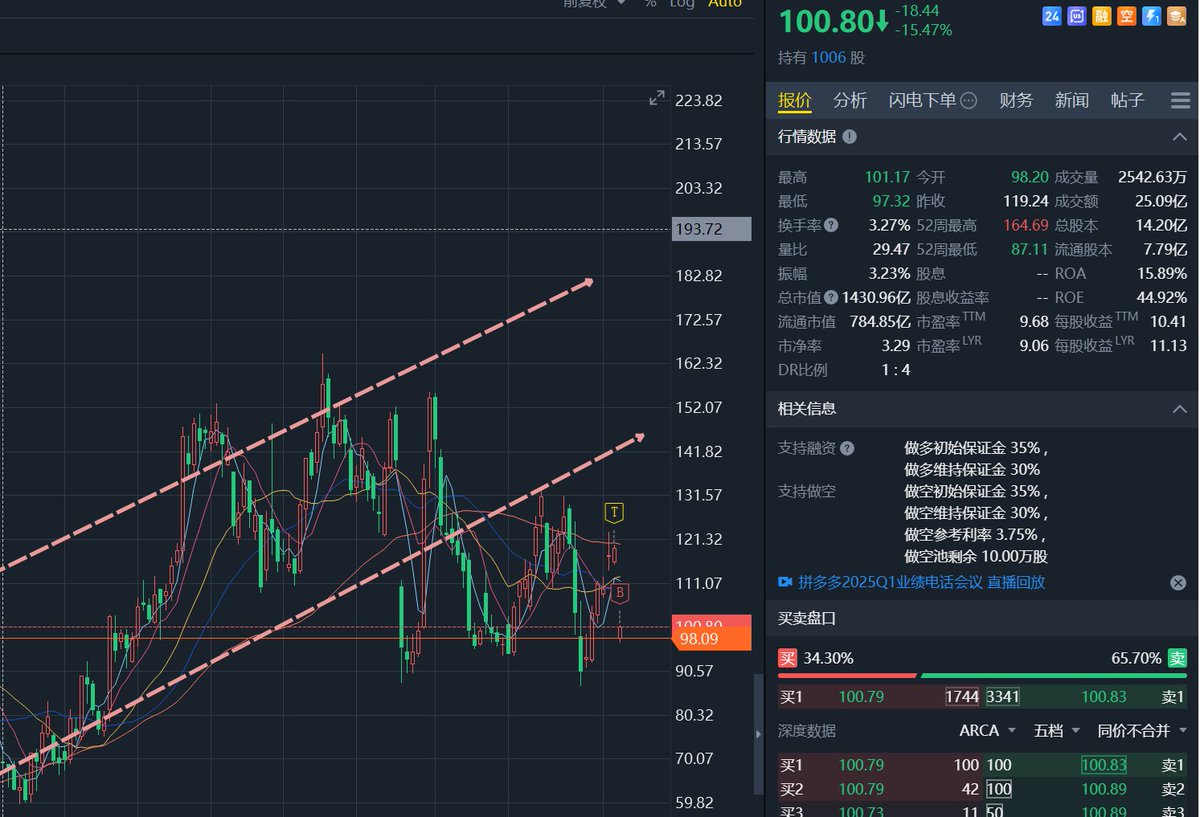Toggle Auto scale on the chart

pos(725,5)
